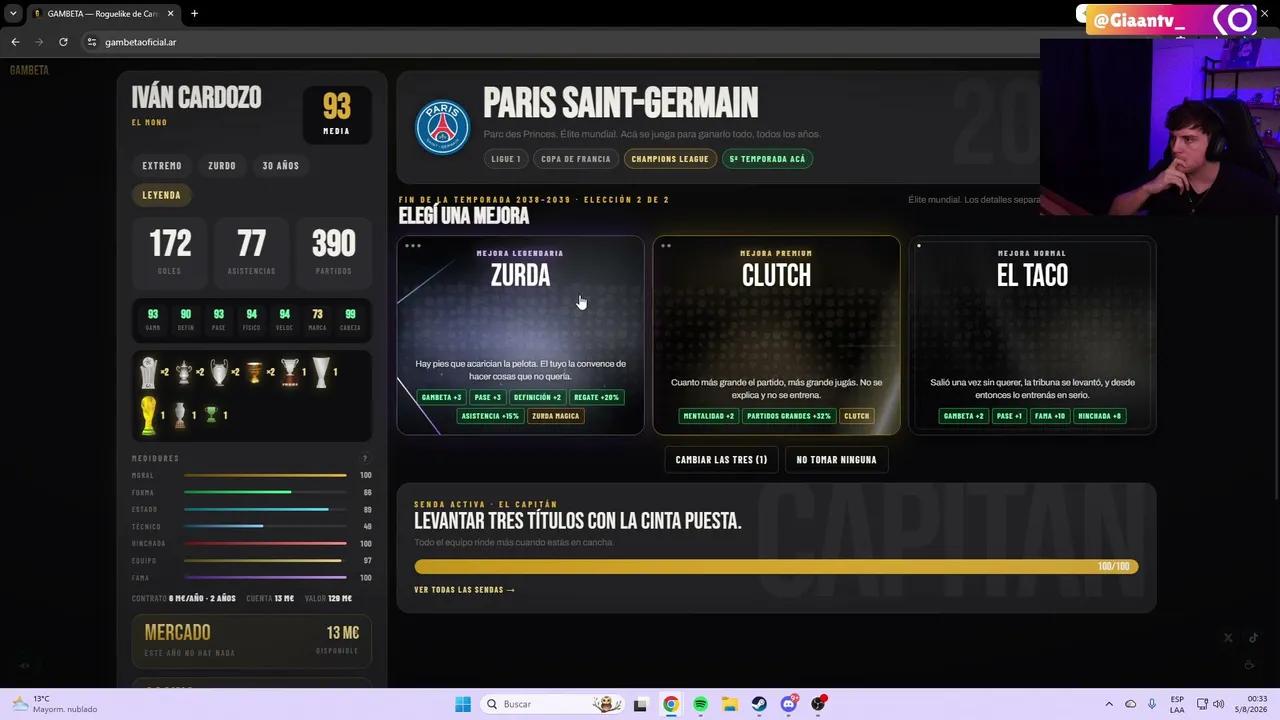Choose the legendary ZURDA upgrade card
The width and height of the screenshot is (1280, 720).
click(x=520, y=335)
